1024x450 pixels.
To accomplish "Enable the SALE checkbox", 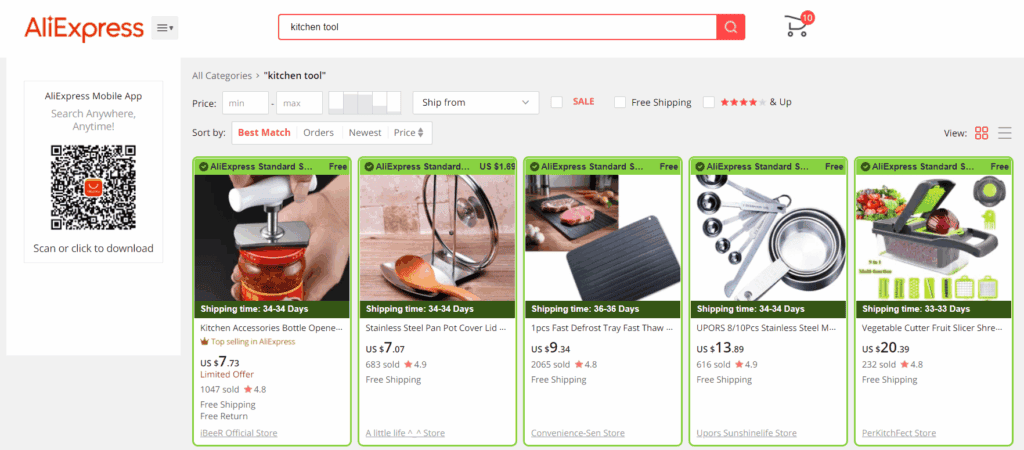I will (x=556, y=102).
